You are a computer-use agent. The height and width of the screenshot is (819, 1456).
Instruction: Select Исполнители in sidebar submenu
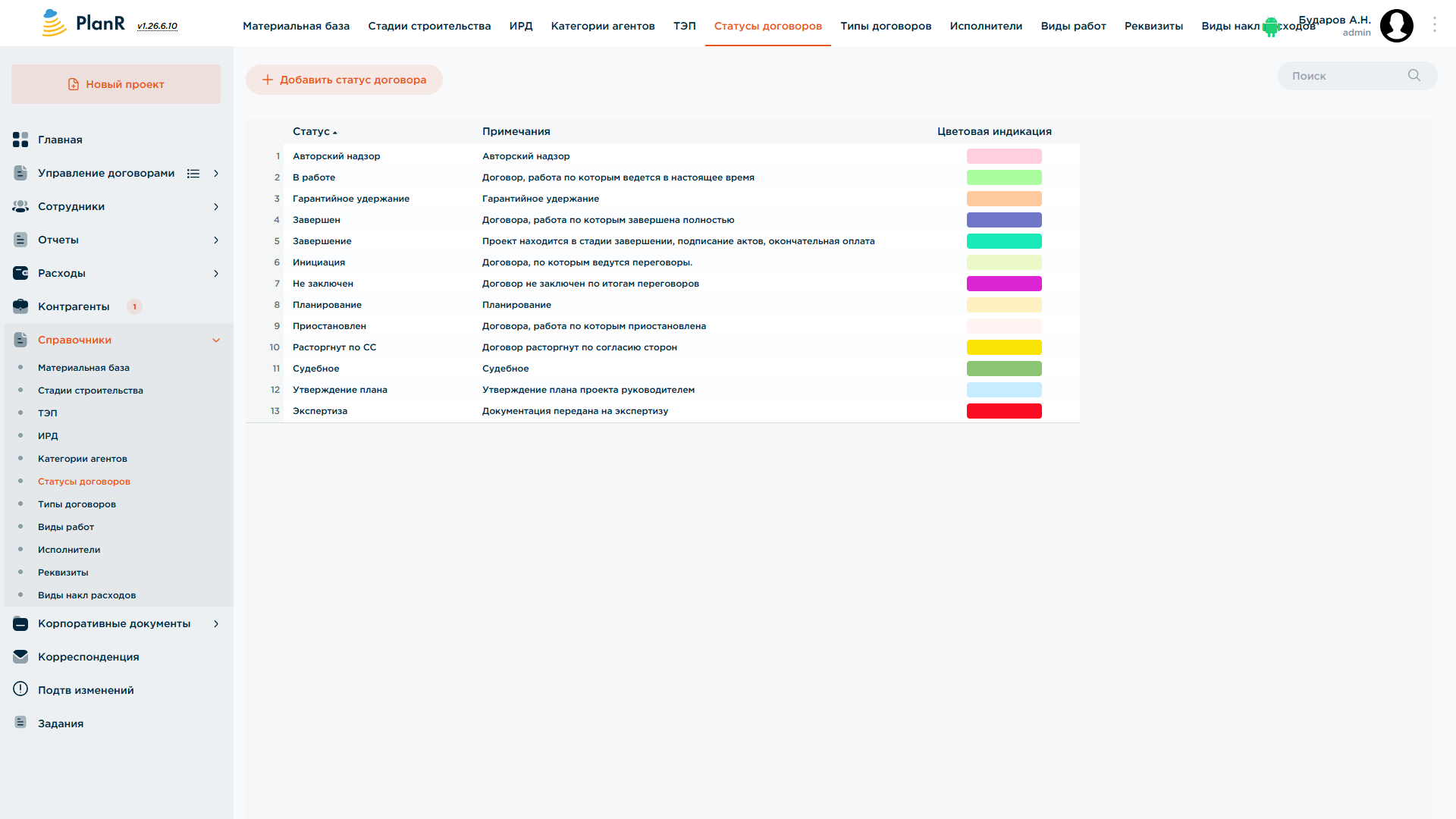coord(69,550)
